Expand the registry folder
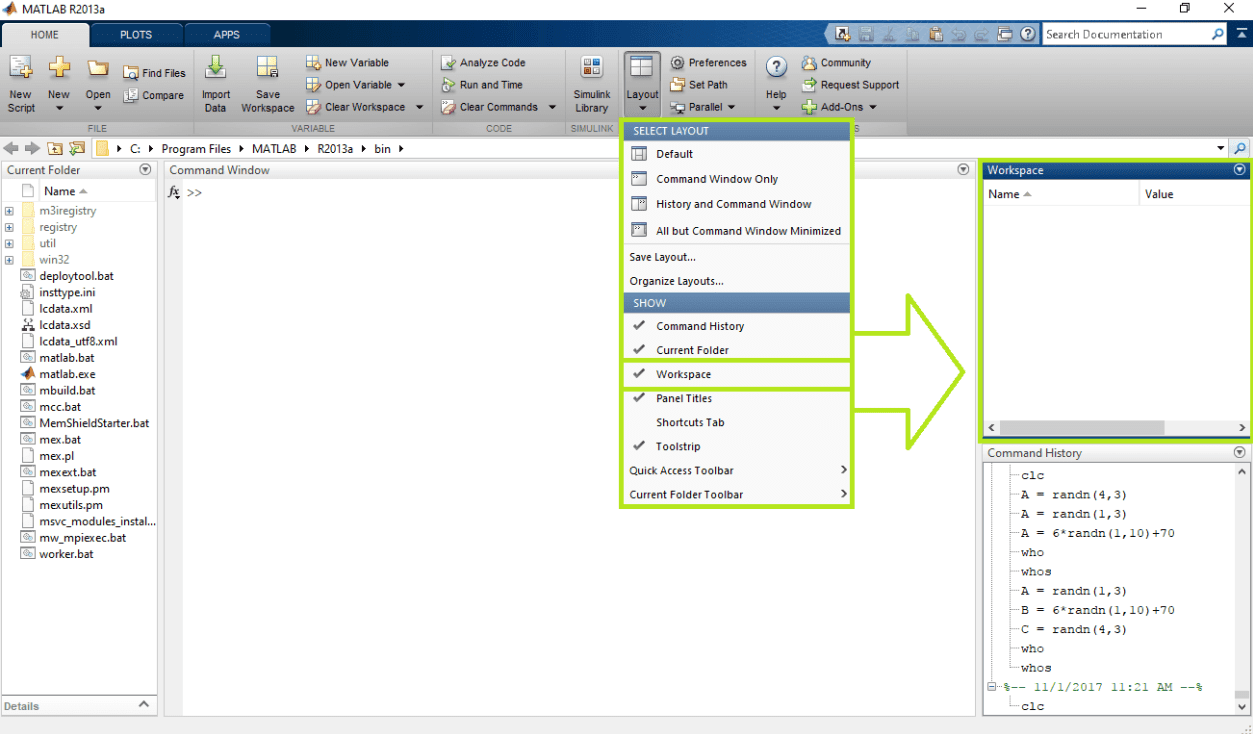The height and width of the screenshot is (734, 1253). click(9, 227)
